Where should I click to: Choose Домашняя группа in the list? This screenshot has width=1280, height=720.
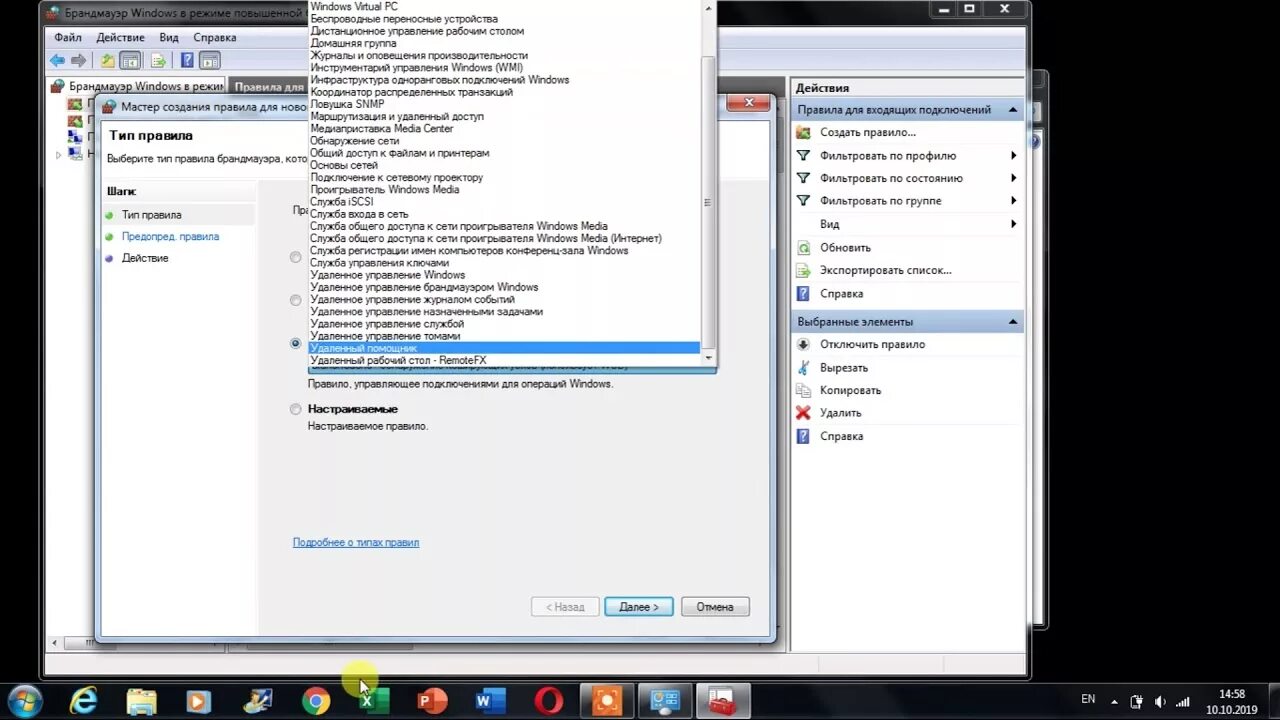point(504,43)
